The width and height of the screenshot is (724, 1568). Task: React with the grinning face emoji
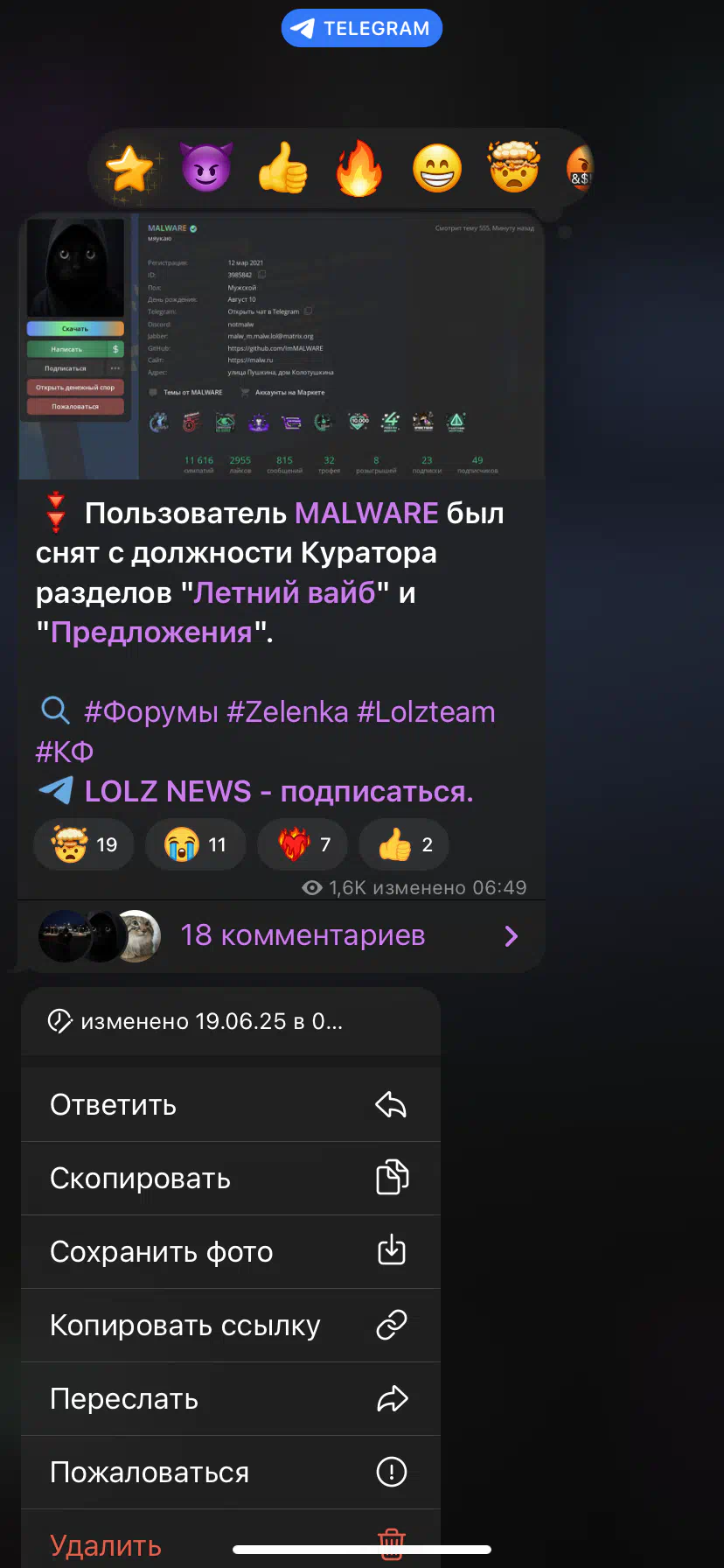436,168
